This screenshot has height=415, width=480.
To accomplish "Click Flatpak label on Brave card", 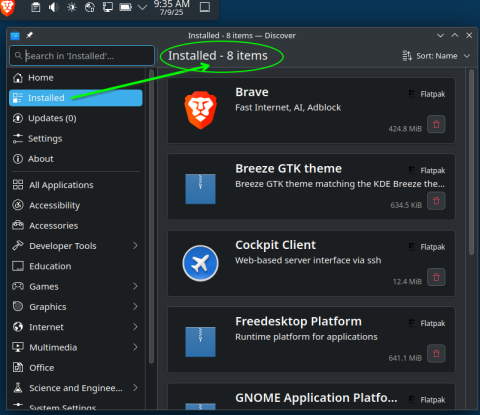I will [432, 94].
